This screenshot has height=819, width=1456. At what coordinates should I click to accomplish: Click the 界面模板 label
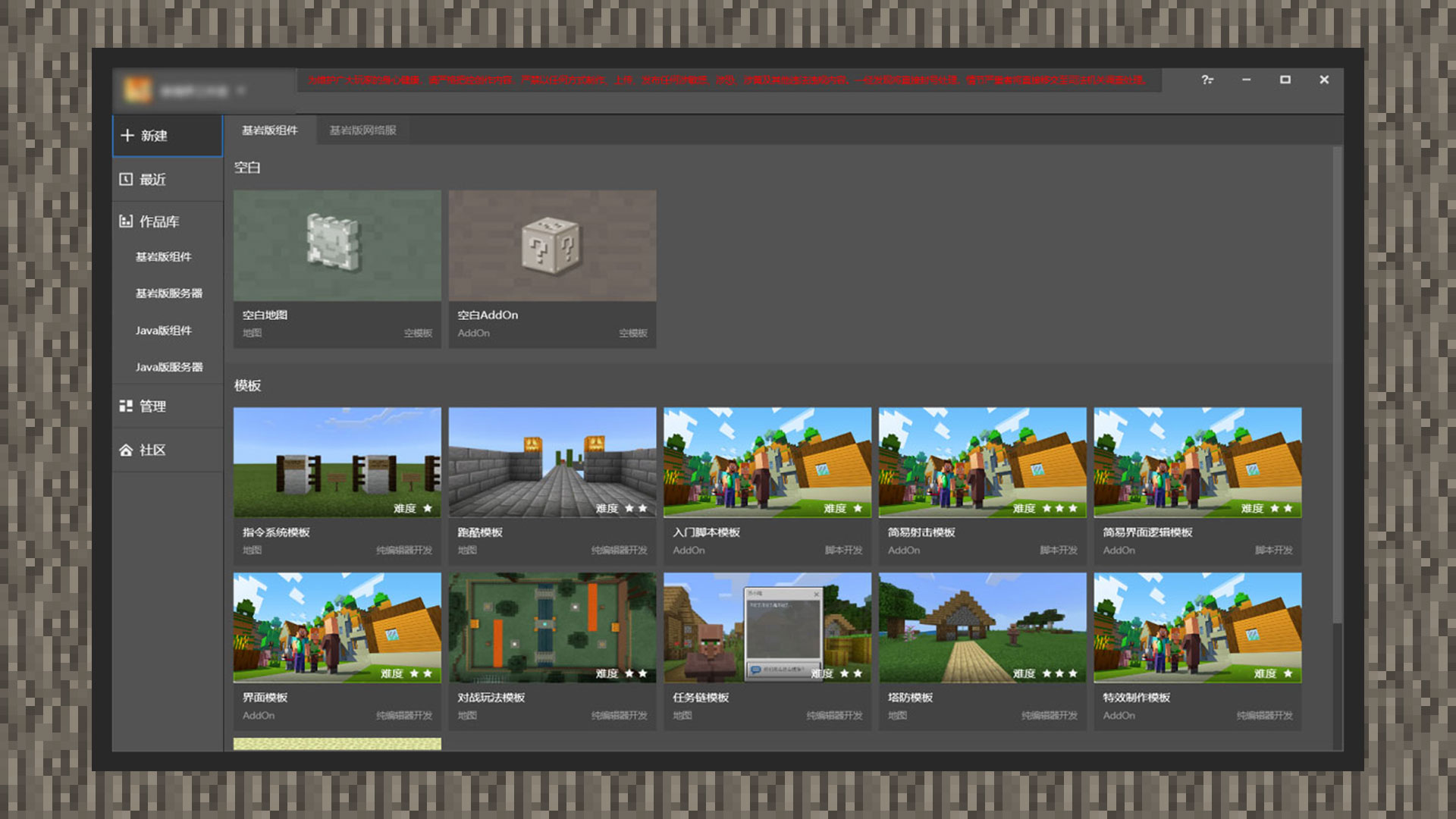tap(265, 698)
